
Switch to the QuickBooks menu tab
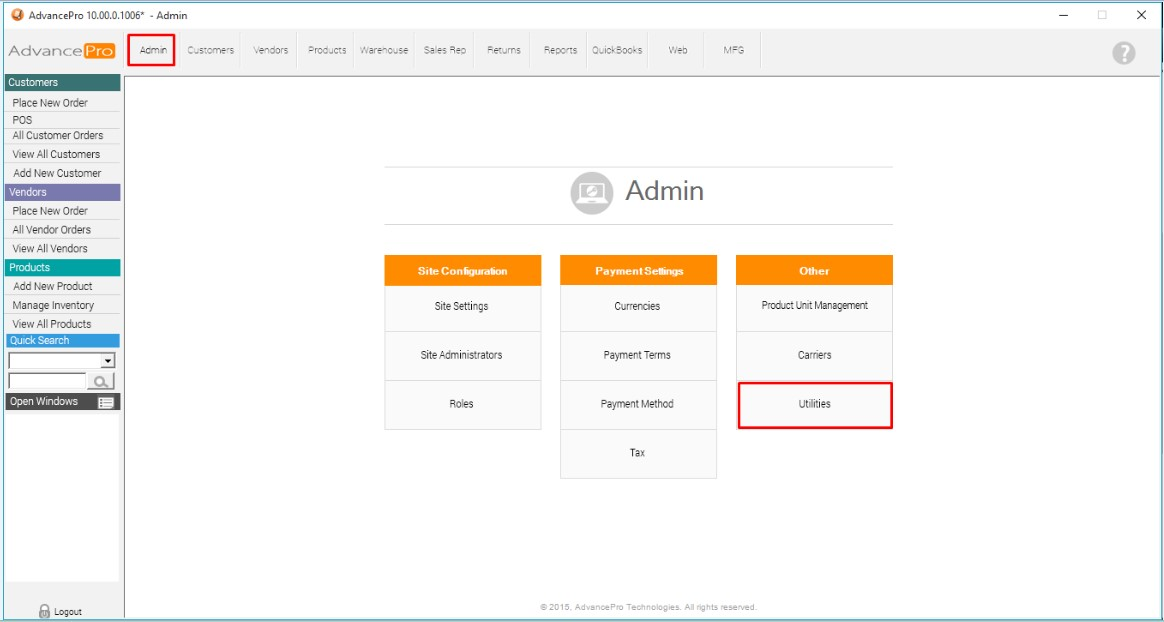(617, 50)
